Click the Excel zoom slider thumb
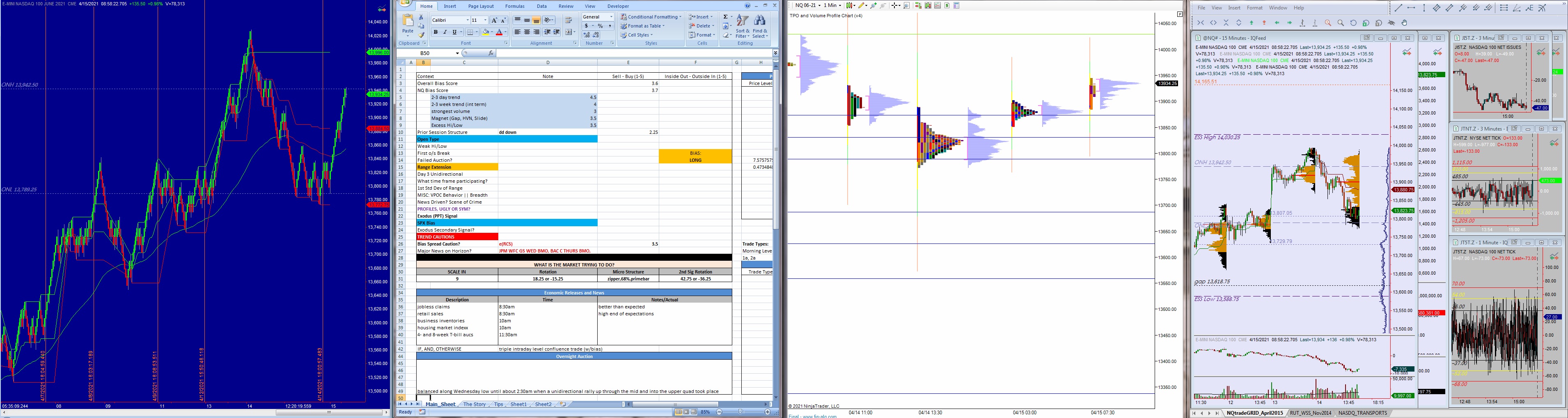The image size is (1568, 418). click(x=740, y=413)
